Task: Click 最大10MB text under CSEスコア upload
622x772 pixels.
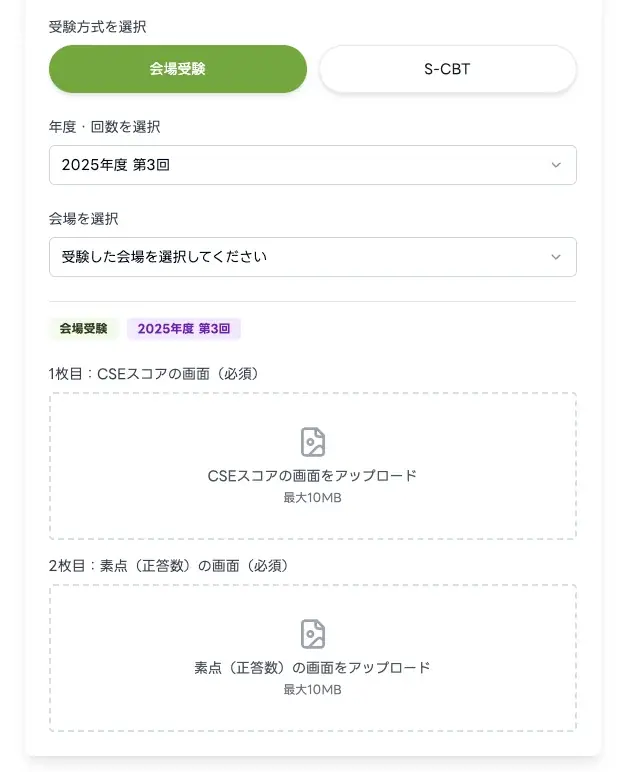Action: click(312, 497)
